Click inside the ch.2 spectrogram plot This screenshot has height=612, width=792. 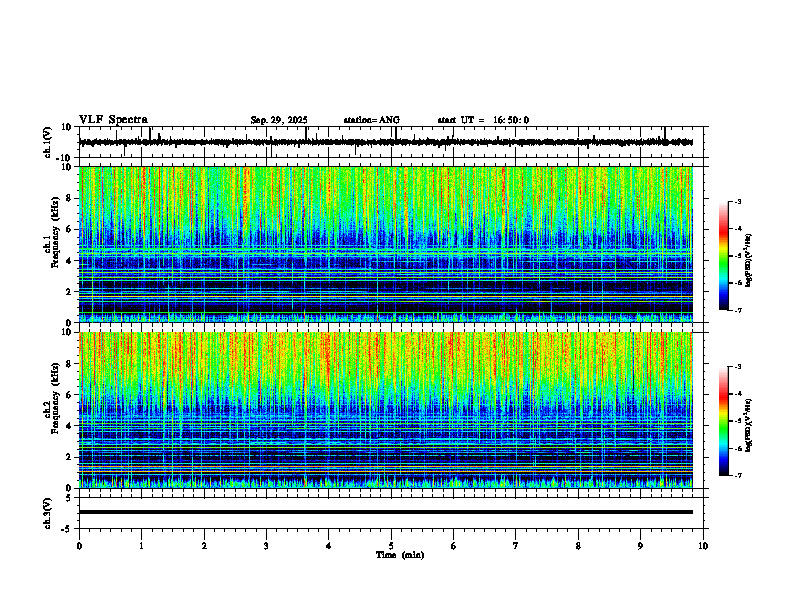tap(386, 410)
